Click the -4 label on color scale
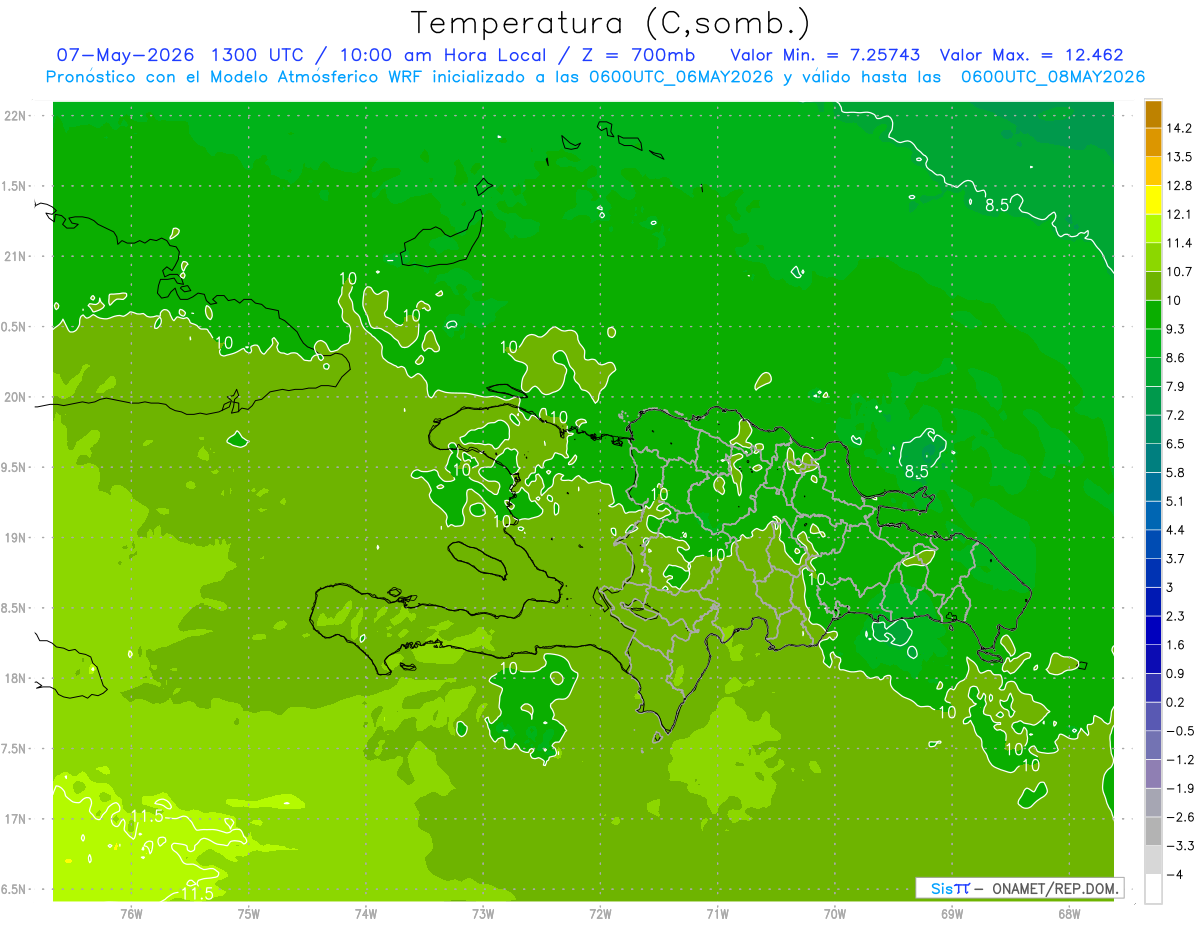The width and height of the screenshot is (1200, 927). (1177, 874)
